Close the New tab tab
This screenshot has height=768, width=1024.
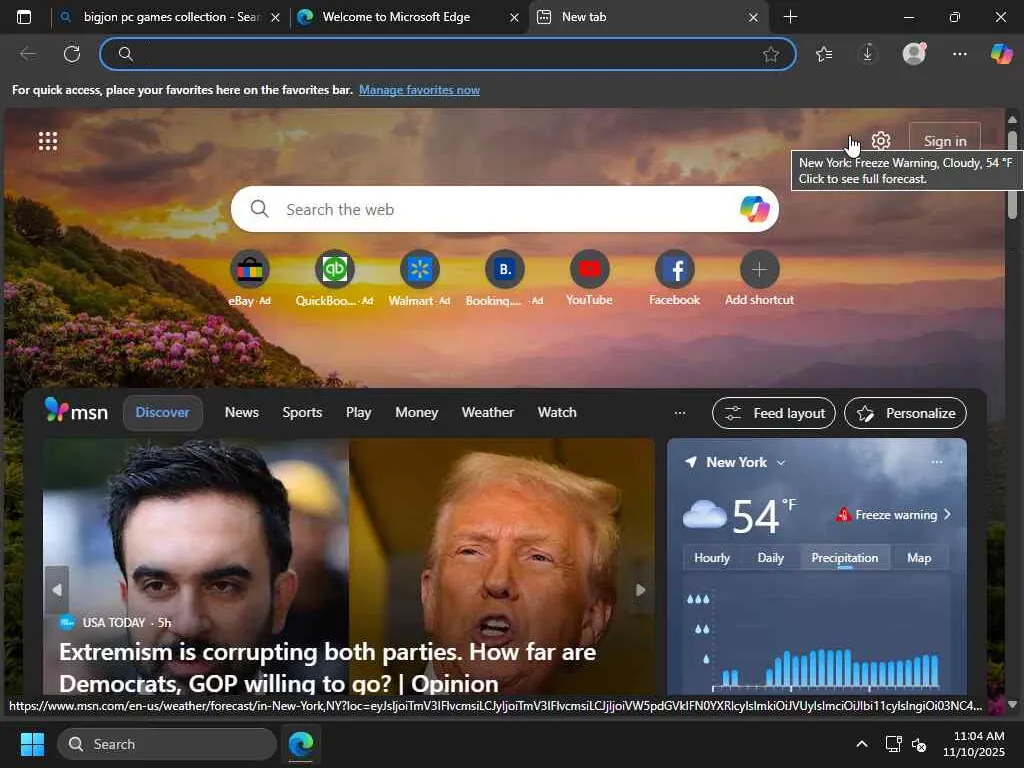753,17
